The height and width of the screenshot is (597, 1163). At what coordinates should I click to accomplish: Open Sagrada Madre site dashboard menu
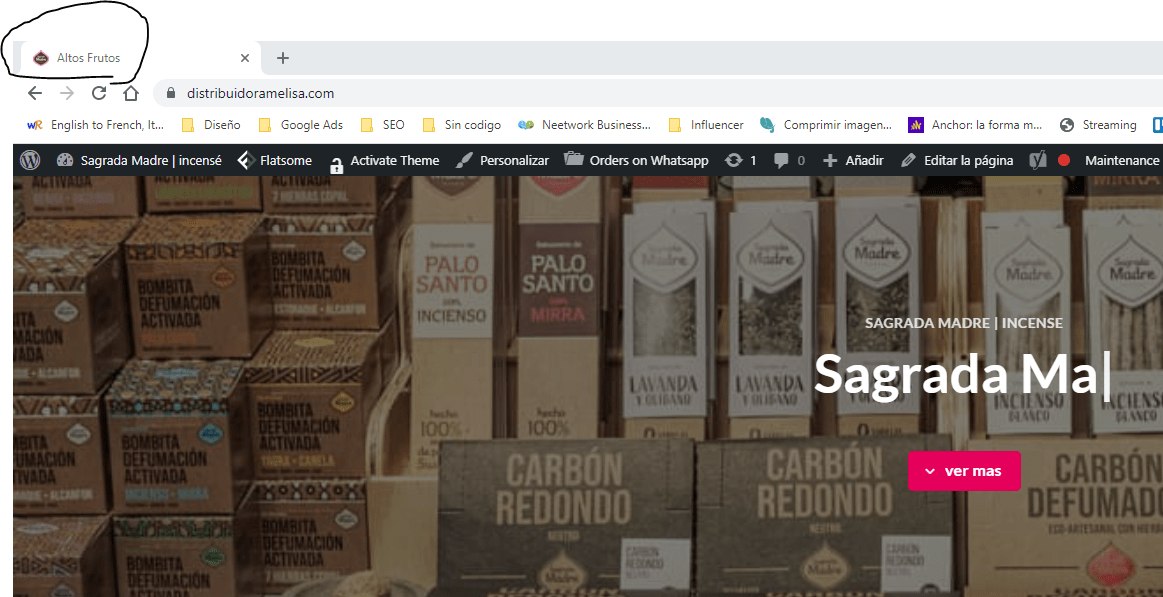tap(139, 160)
